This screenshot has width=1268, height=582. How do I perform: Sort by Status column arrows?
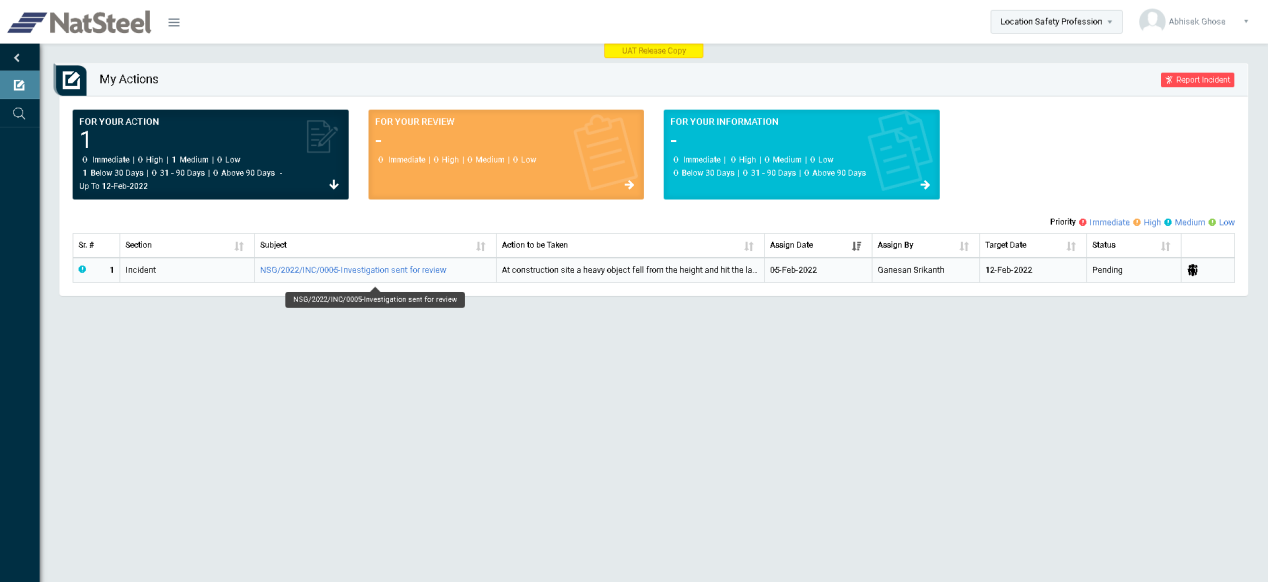1165,245
